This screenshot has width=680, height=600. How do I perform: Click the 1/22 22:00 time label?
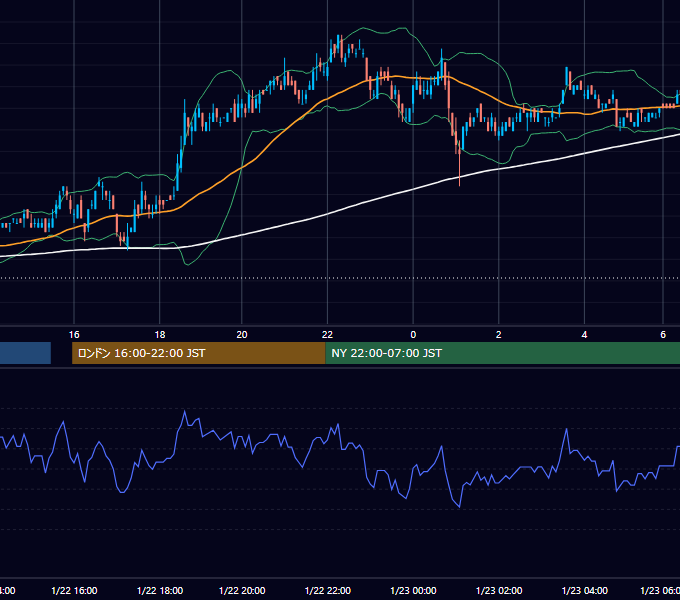tap(327, 590)
